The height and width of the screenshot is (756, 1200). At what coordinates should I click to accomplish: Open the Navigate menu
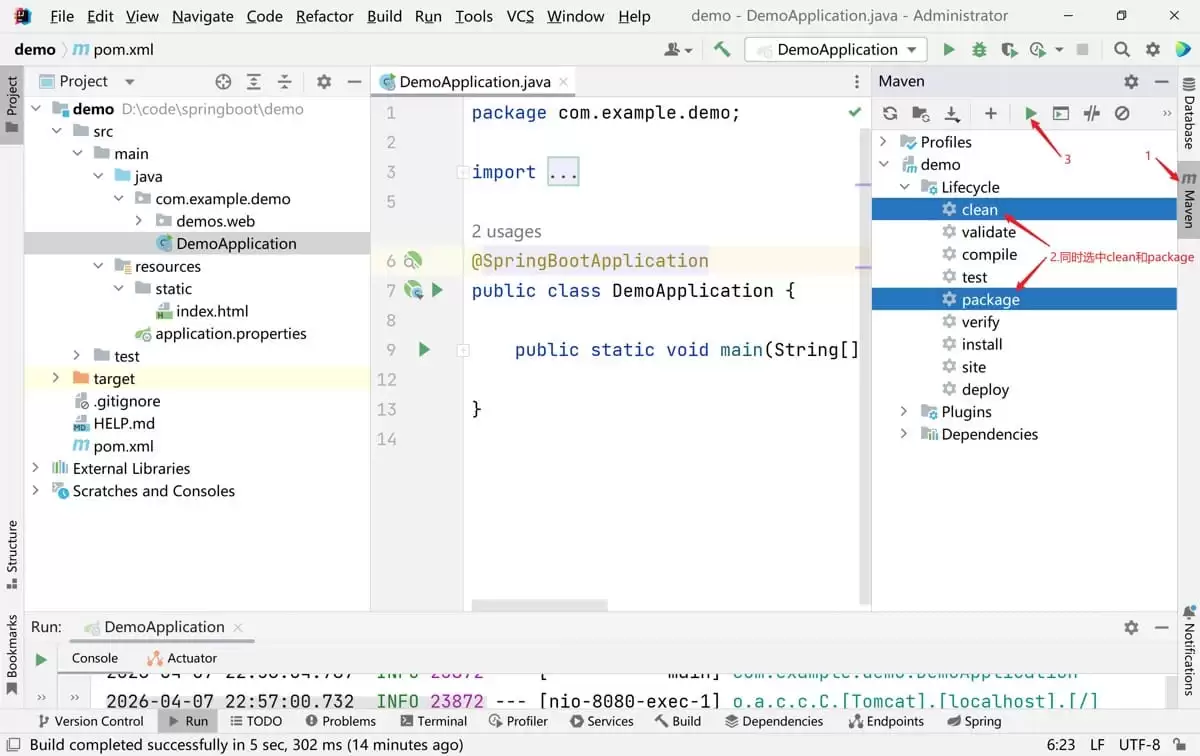pyautogui.click(x=203, y=16)
